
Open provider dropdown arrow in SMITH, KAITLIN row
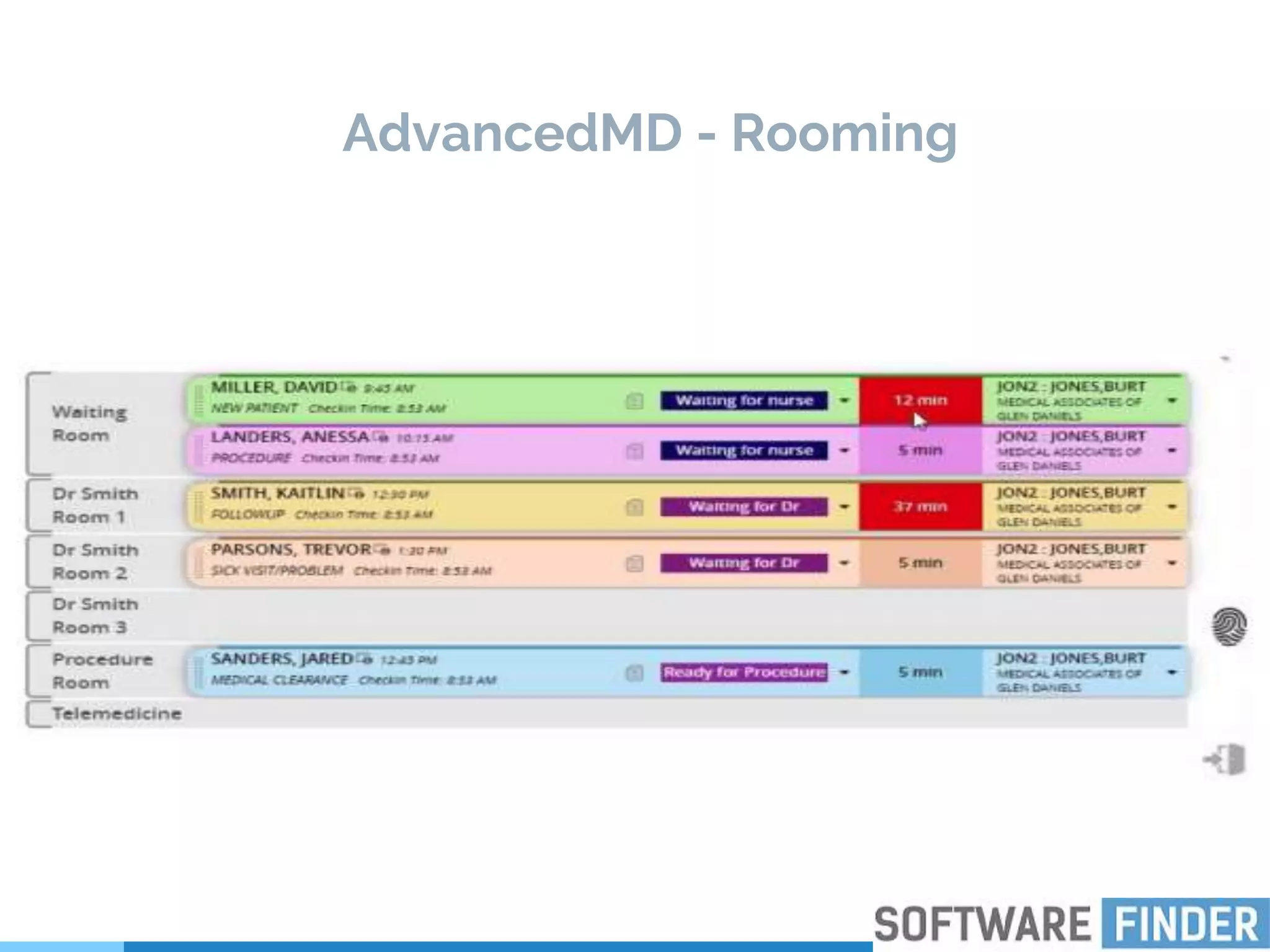[1172, 507]
